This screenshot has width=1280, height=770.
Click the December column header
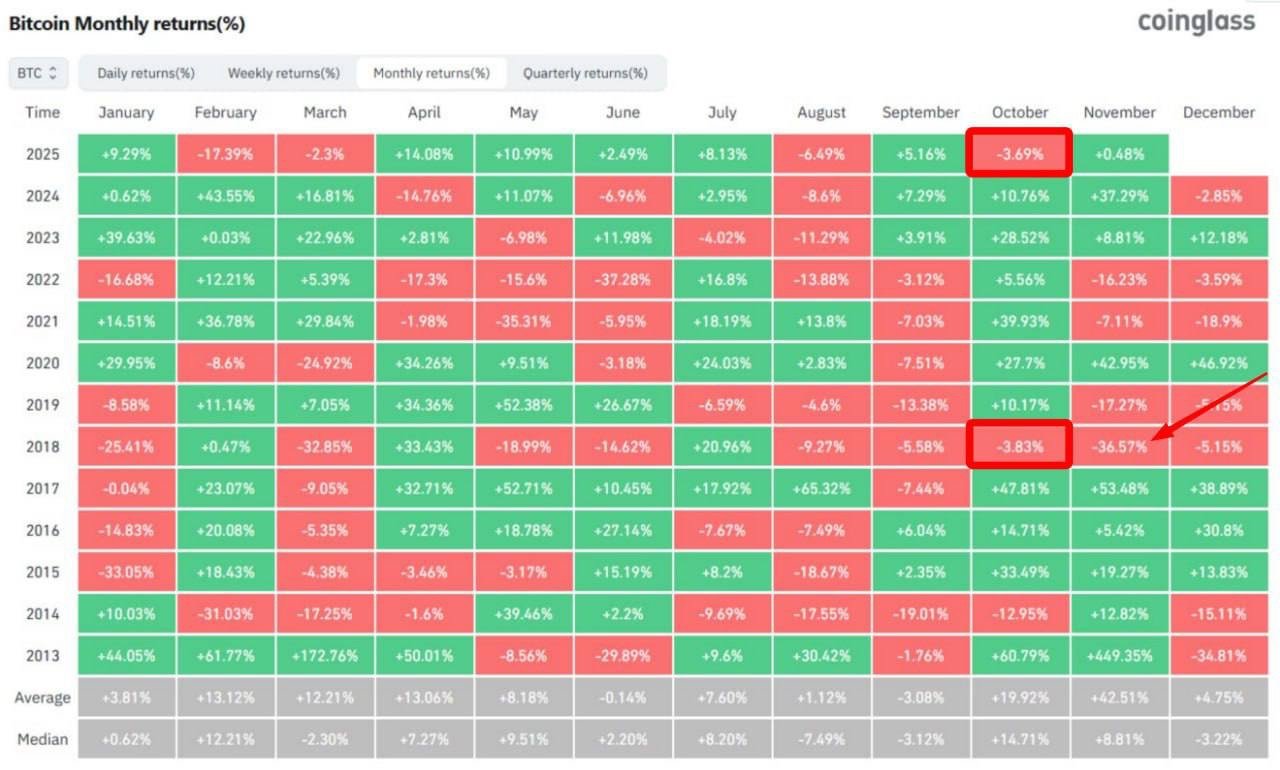(1218, 112)
